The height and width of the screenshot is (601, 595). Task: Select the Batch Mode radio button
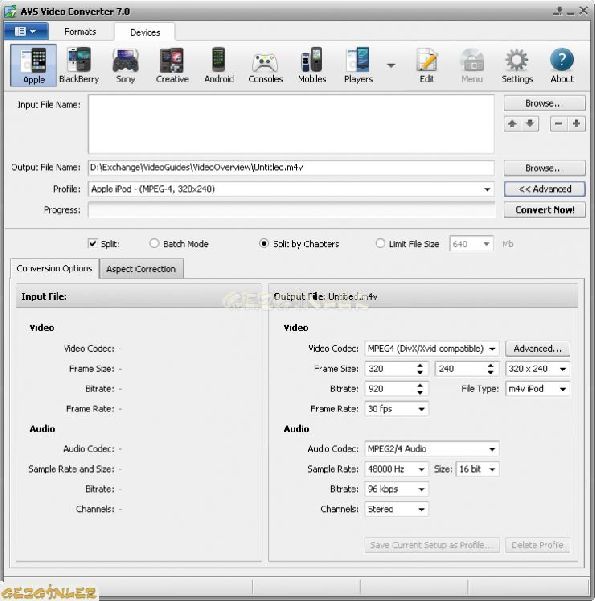154,243
